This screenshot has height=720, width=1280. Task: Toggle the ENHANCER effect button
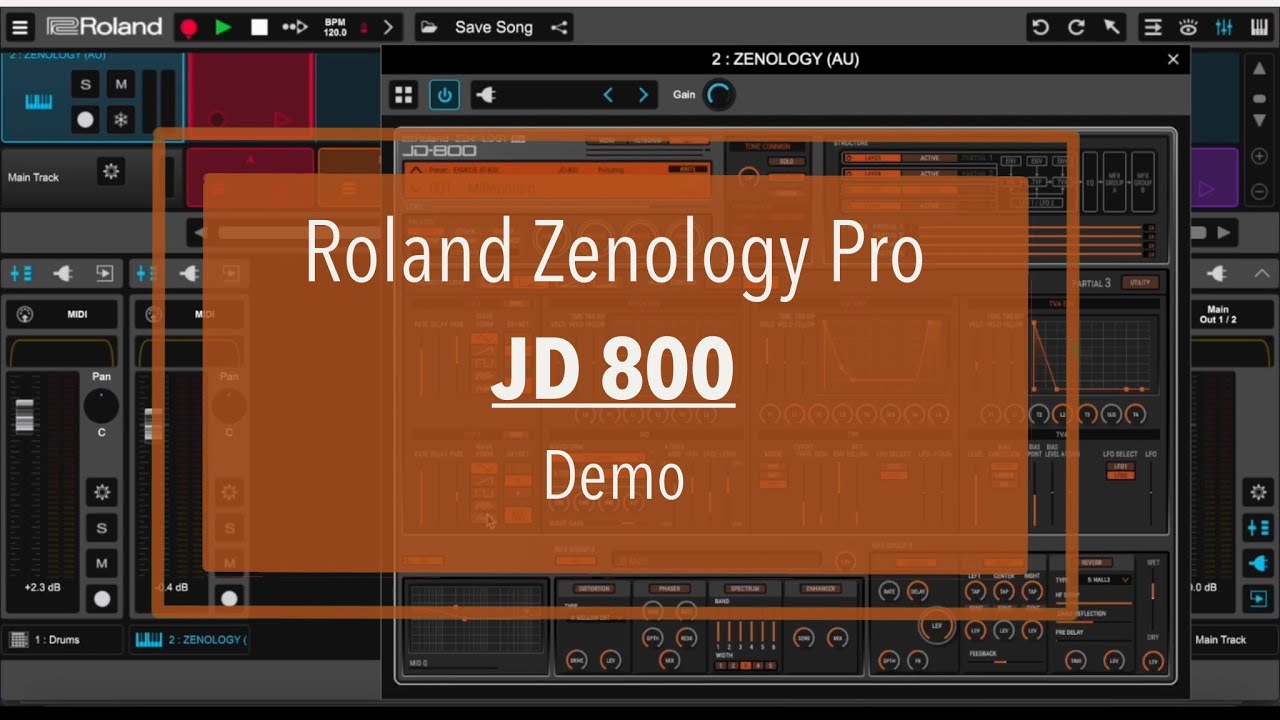(821, 589)
